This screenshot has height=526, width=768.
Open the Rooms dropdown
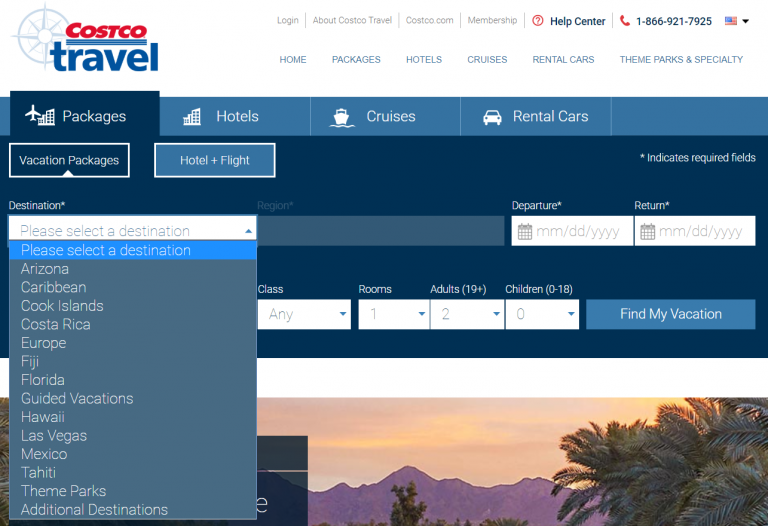(x=394, y=314)
